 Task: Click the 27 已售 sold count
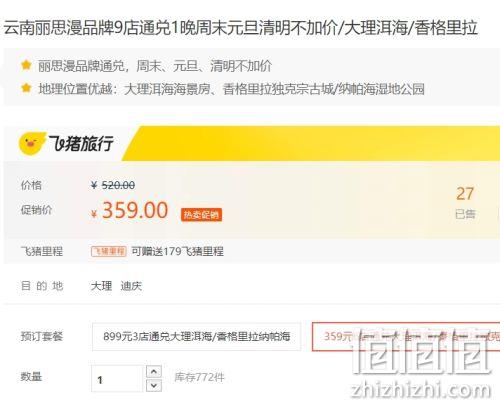pyautogui.click(x=465, y=202)
